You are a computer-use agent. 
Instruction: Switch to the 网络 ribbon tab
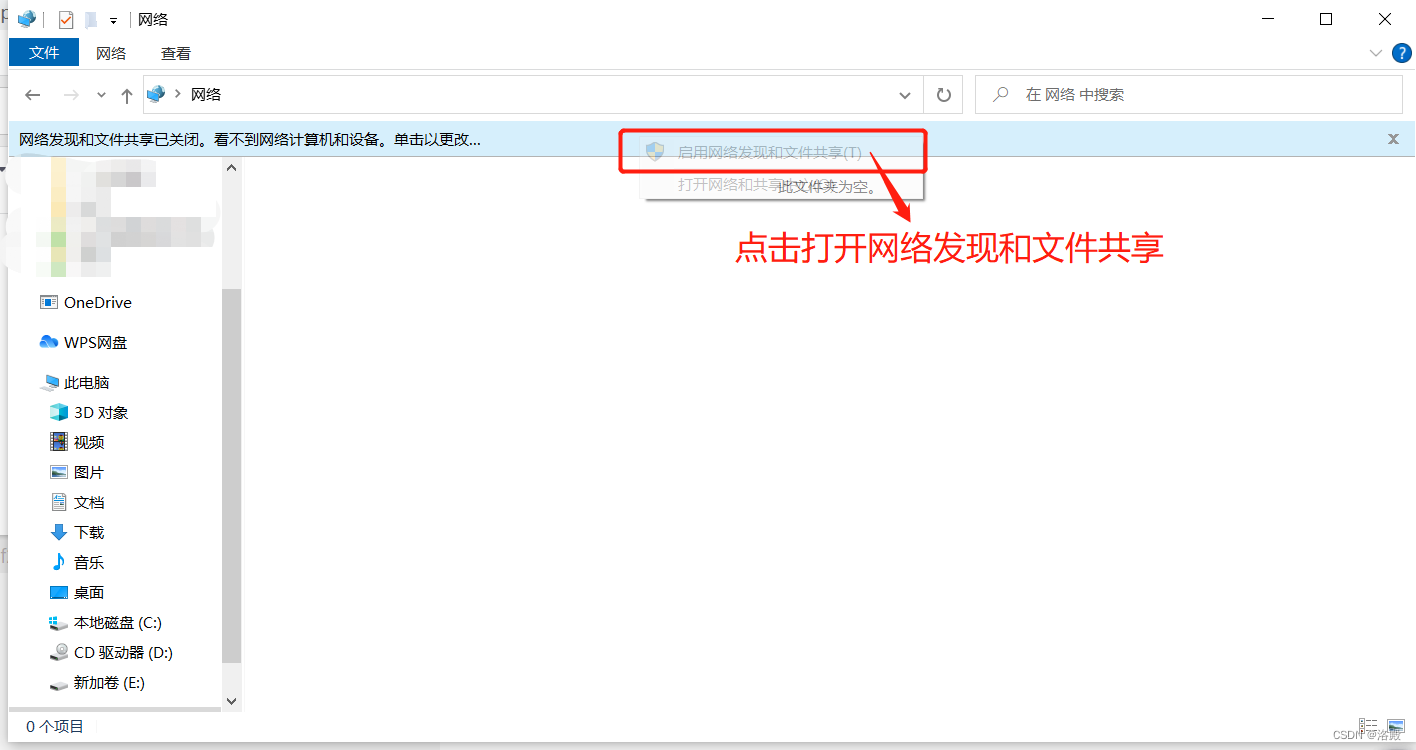(x=111, y=53)
